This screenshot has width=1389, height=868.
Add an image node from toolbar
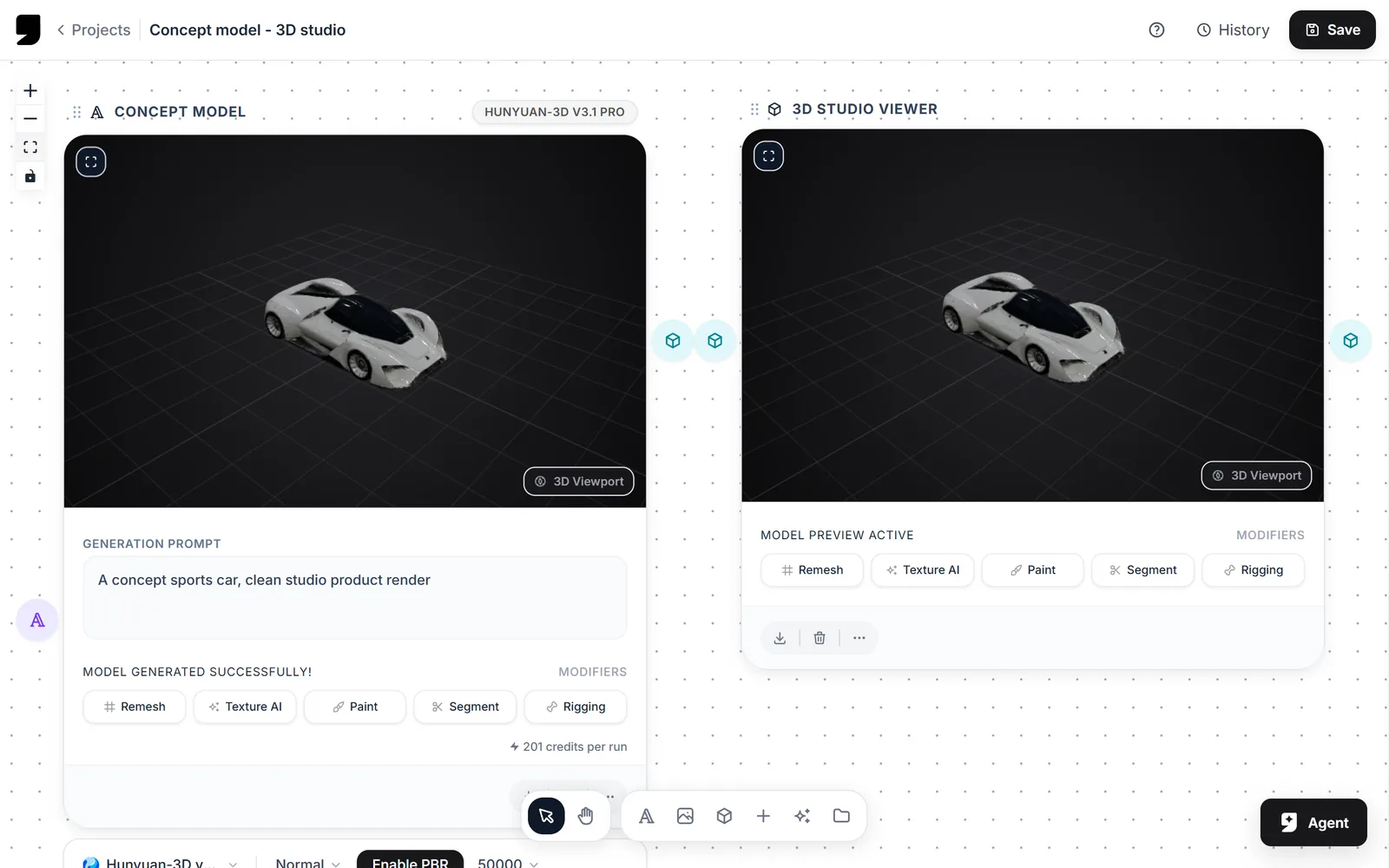(x=686, y=816)
